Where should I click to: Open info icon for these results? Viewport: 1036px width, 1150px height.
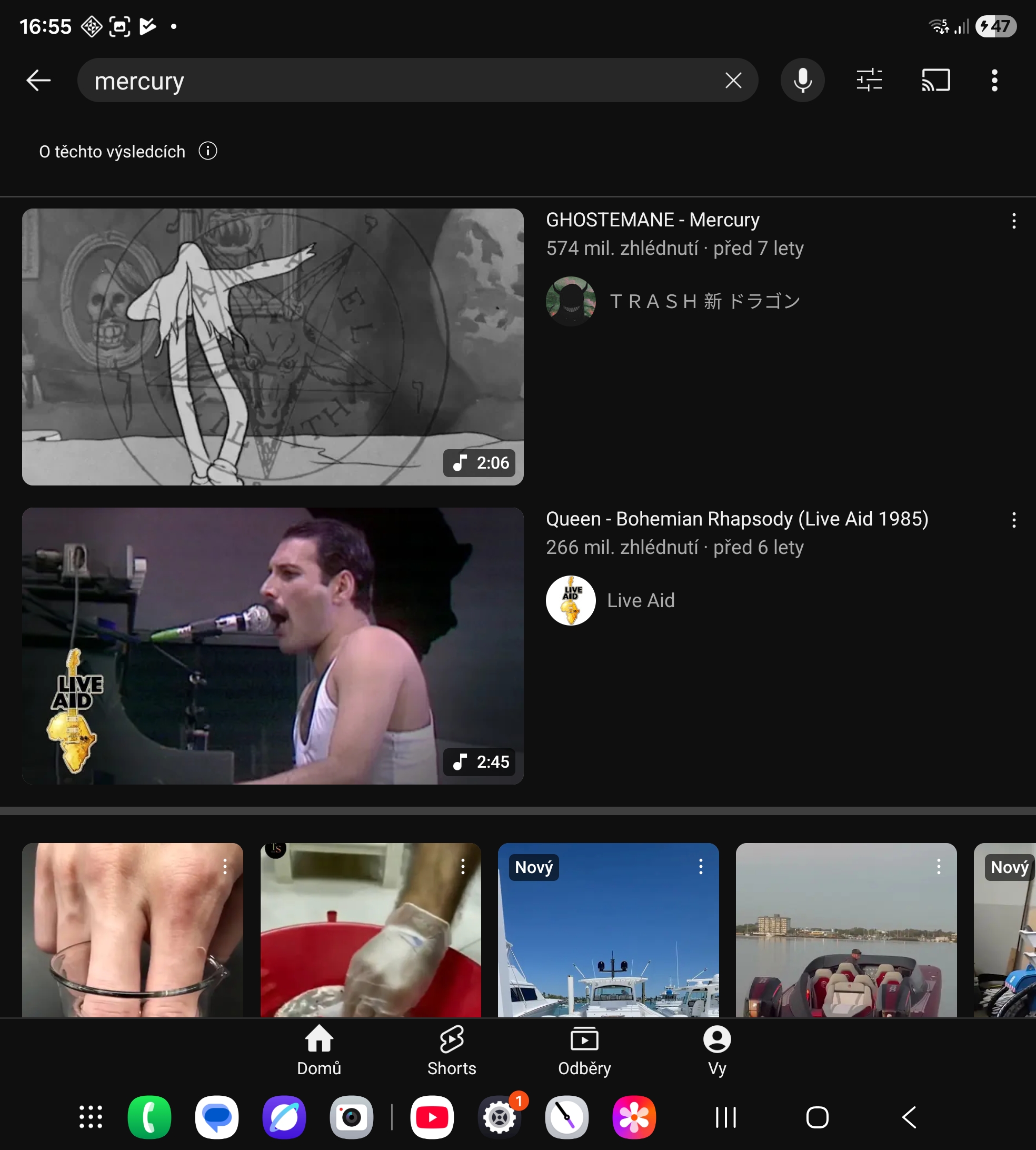click(x=208, y=152)
